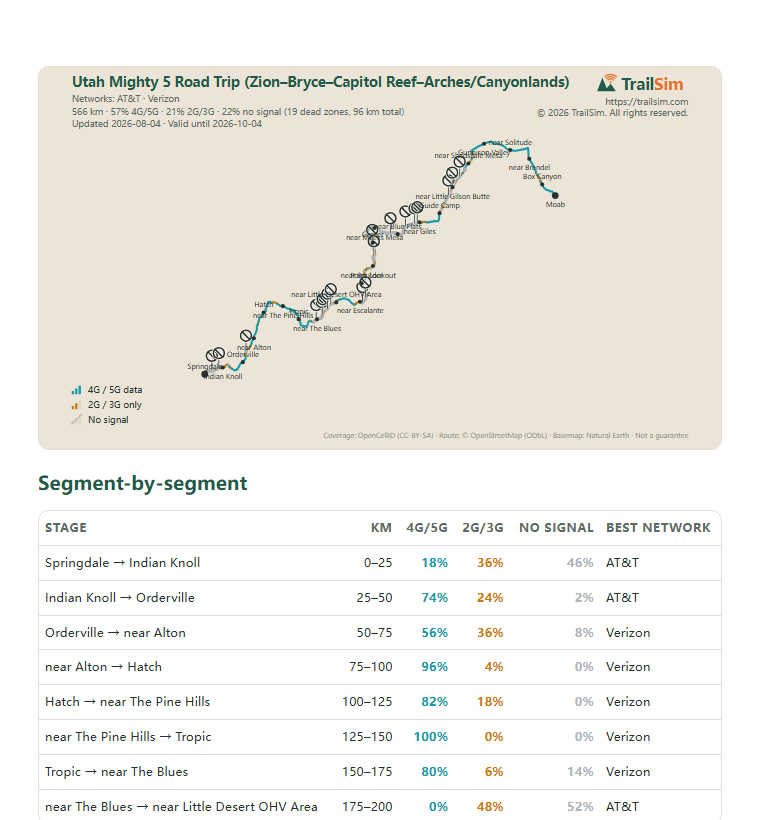Open the https://trailsim.com link
Image resolution: width=760 pixels, height=820 pixels.
646,101
